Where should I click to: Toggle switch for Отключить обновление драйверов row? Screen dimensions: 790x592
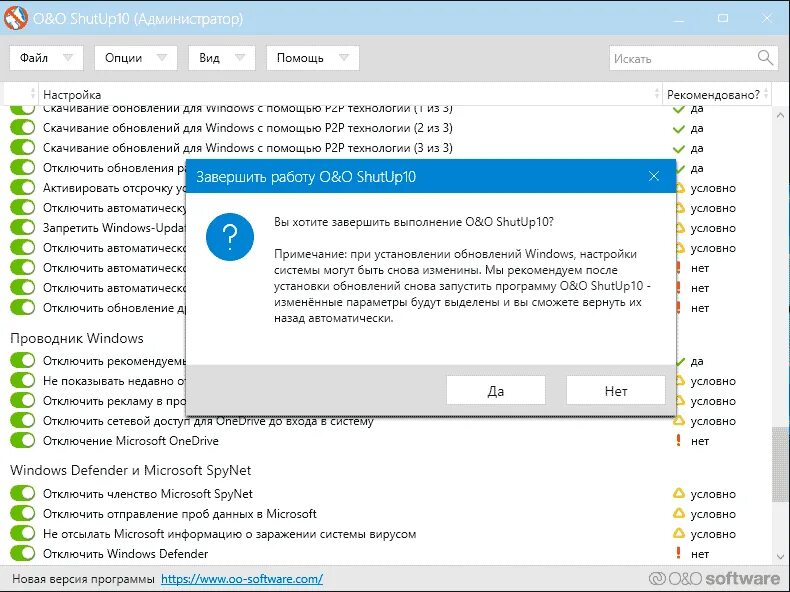click(x=22, y=307)
